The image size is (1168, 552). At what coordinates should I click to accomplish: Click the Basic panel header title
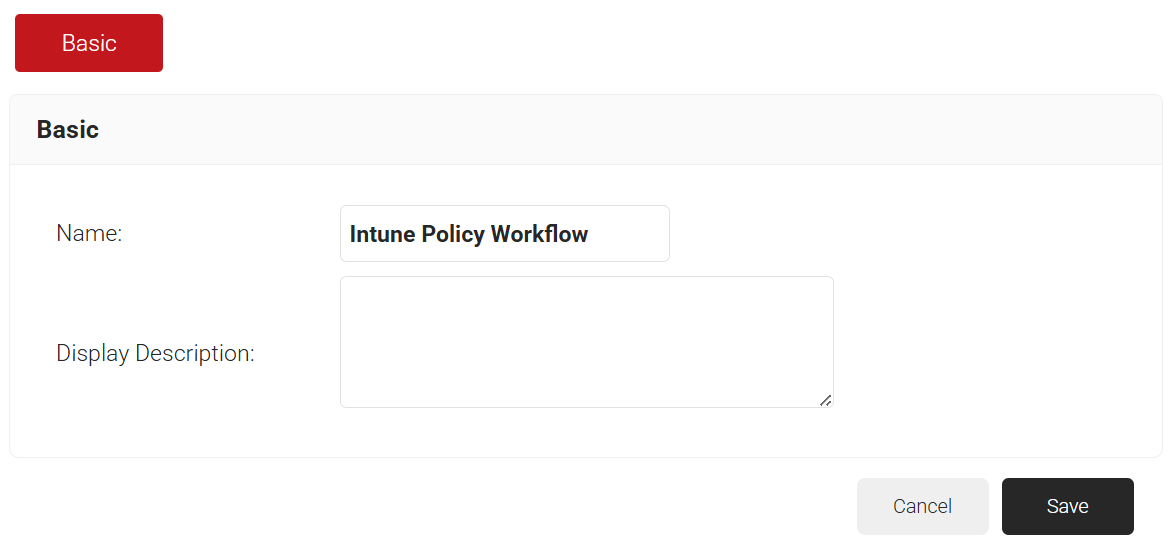(x=68, y=129)
